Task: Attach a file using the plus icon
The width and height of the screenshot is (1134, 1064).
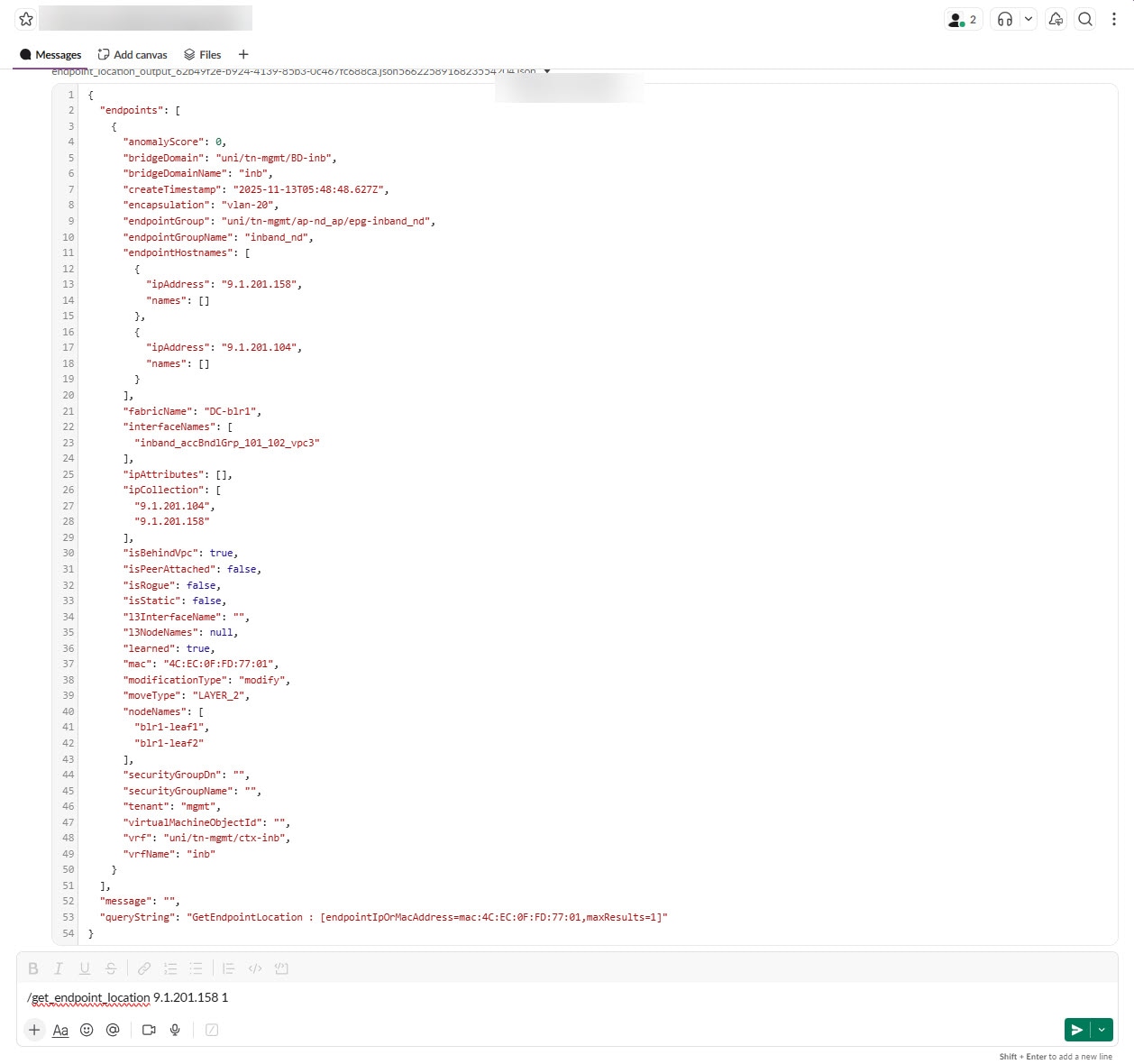Action: [34, 1030]
